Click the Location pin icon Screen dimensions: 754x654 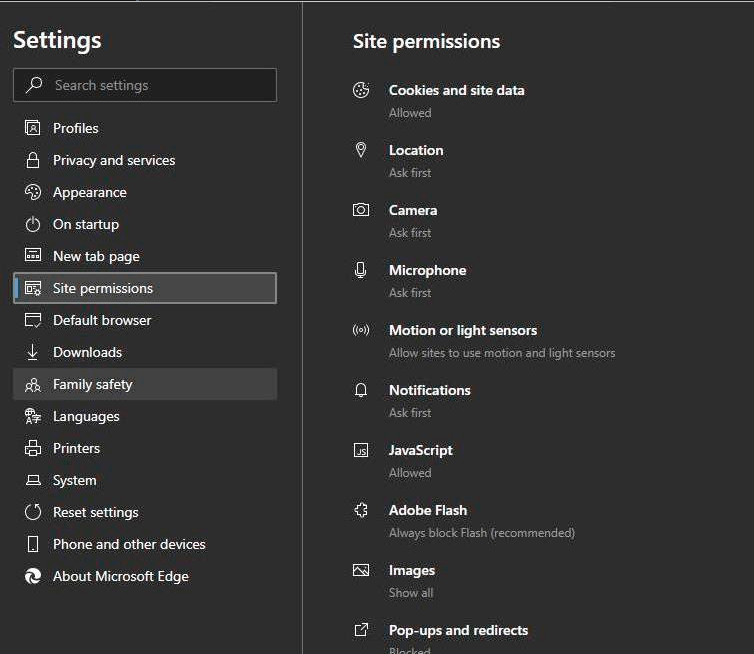pyautogui.click(x=361, y=150)
